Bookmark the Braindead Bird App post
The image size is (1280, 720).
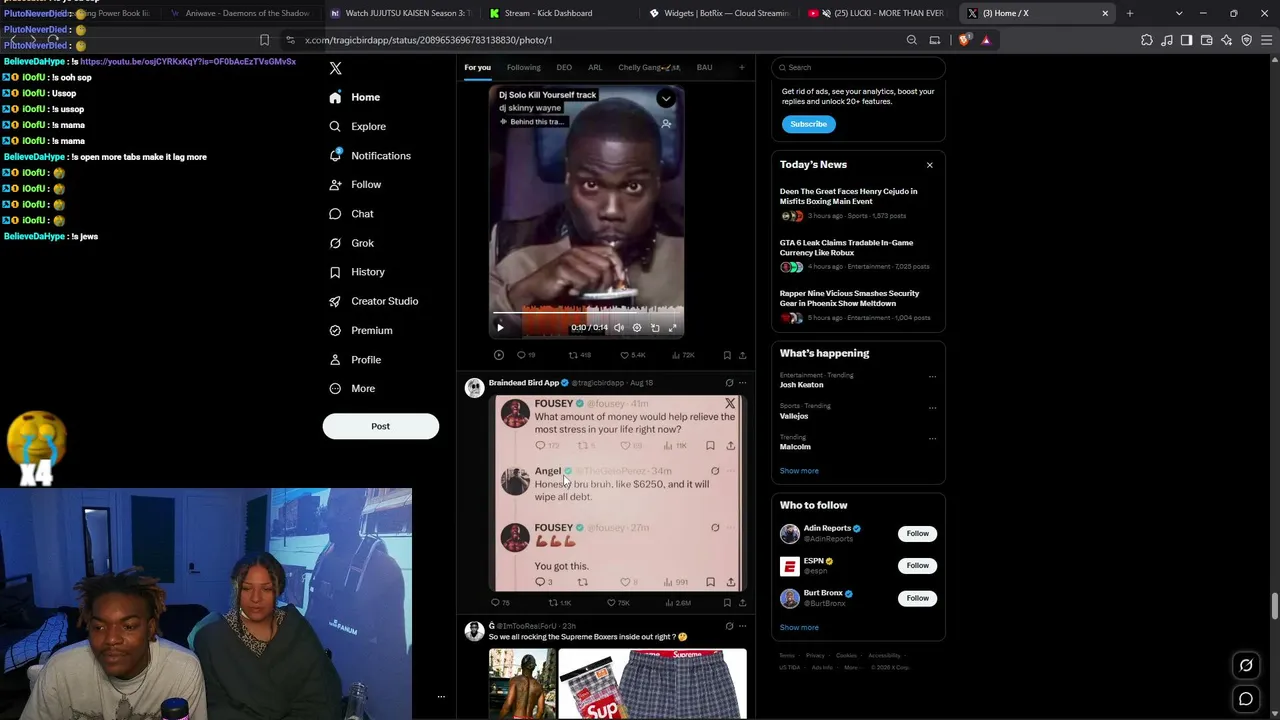(x=727, y=603)
